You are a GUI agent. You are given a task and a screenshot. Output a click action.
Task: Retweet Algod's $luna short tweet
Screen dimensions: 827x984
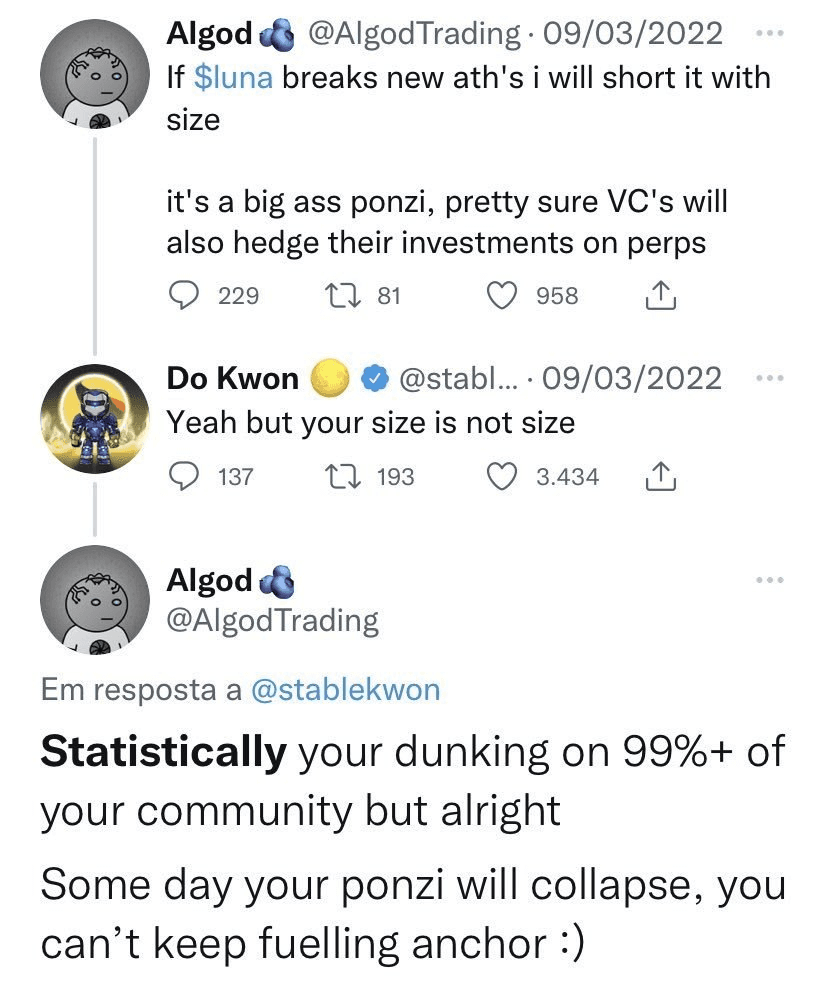[x=342, y=295]
